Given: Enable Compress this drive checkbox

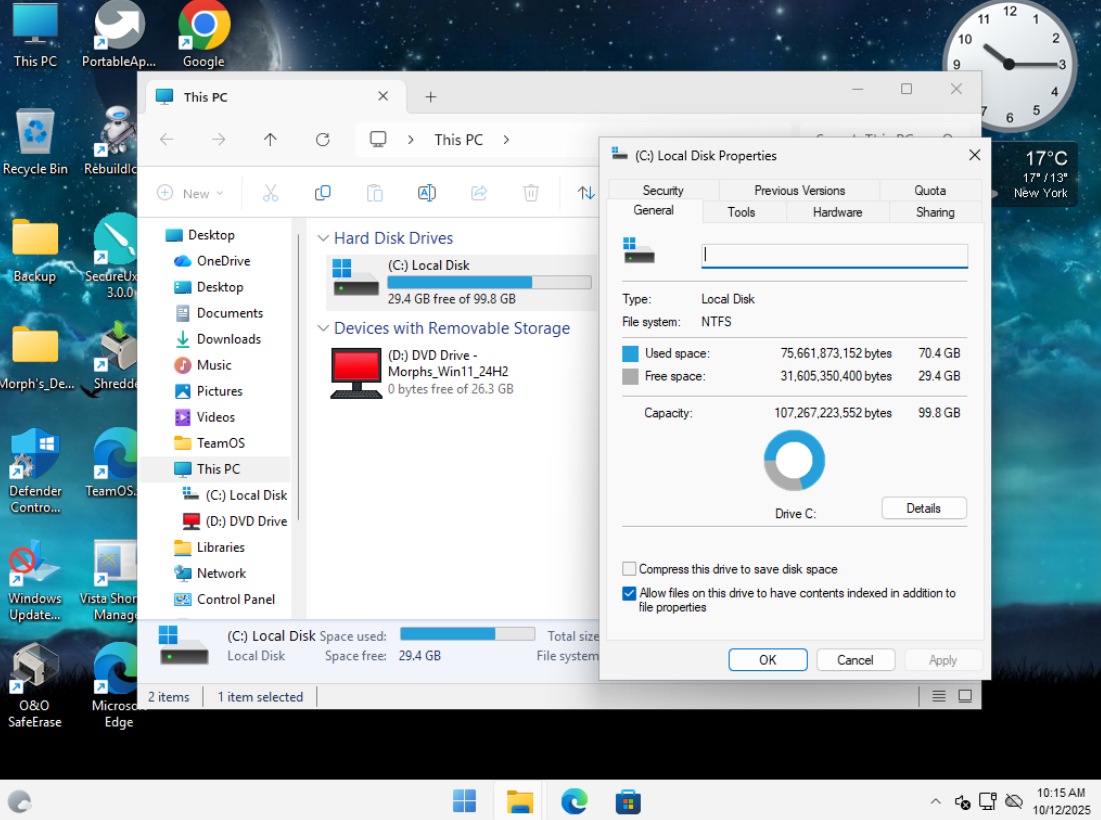Looking at the screenshot, I should tap(629, 569).
